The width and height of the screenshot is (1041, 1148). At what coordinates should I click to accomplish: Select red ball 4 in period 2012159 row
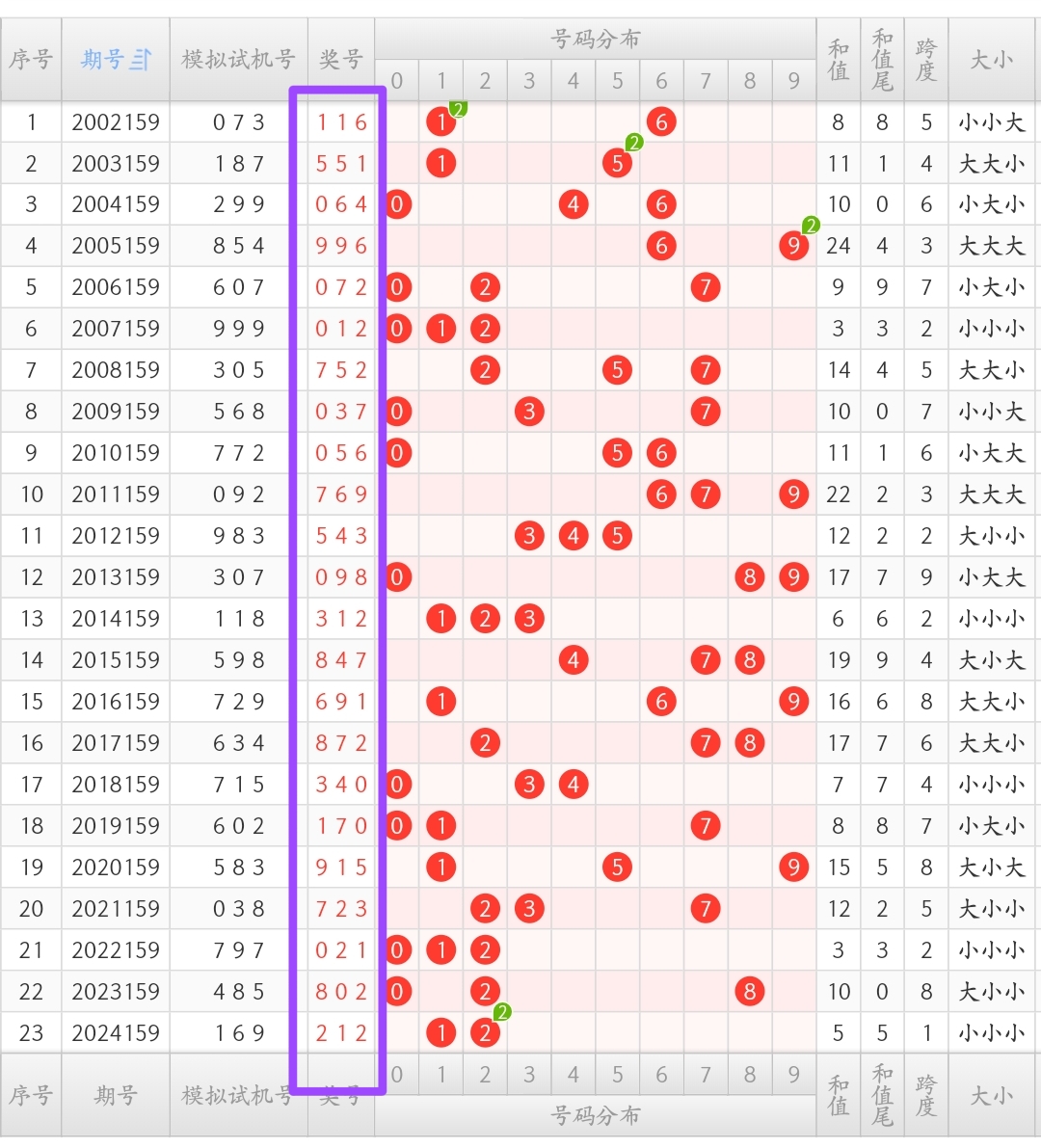coord(574,536)
